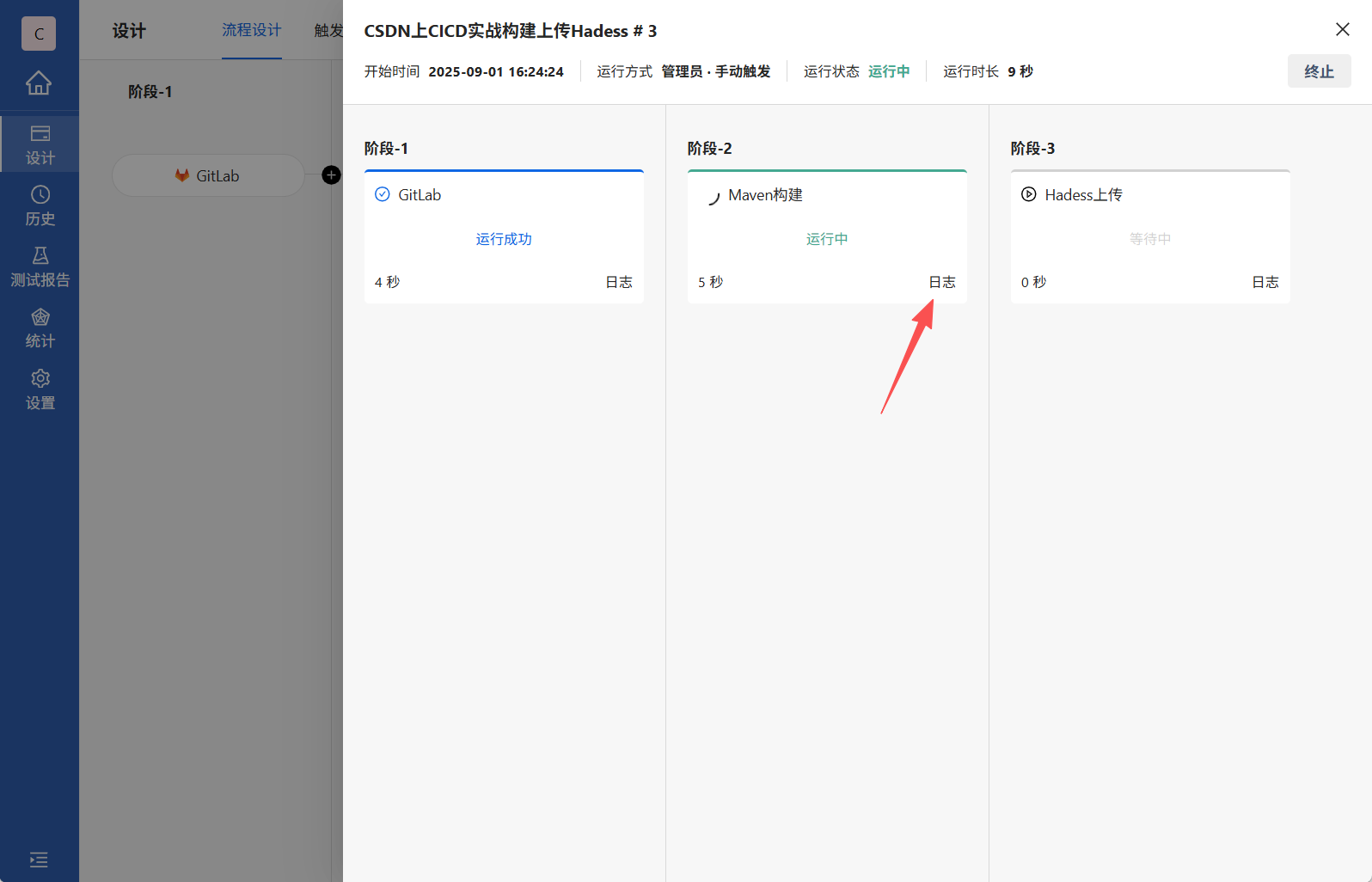Screen dimensions: 1372x882
Task: Click the 终止 button to stop run
Action: pyautogui.click(x=1319, y=71)
